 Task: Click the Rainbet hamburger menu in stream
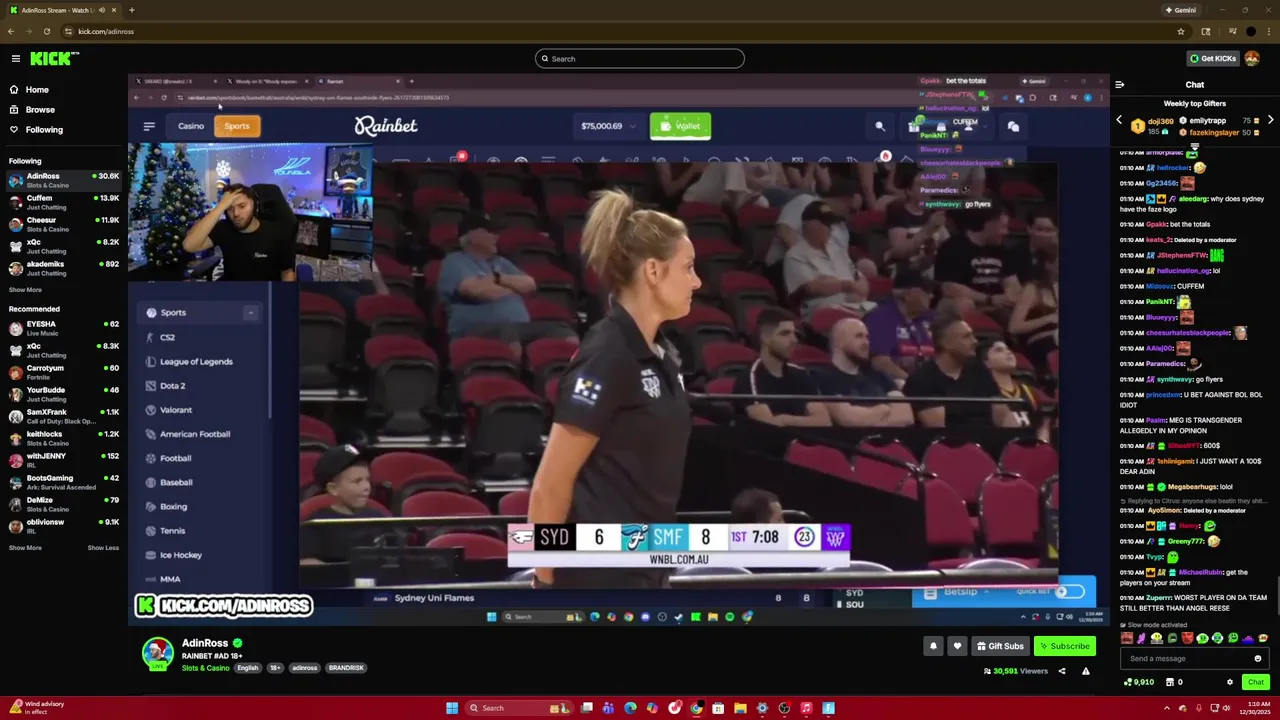[149, 126]
